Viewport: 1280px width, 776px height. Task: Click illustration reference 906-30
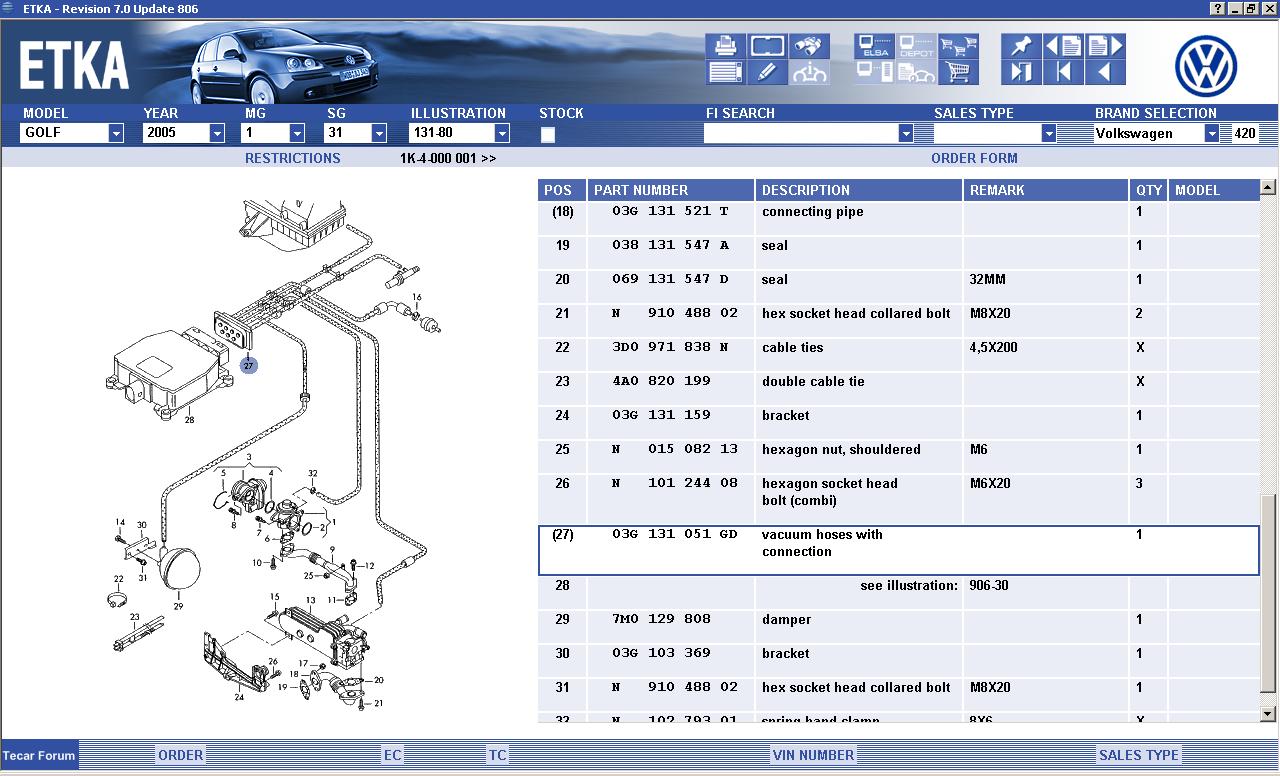click(988, 585)
